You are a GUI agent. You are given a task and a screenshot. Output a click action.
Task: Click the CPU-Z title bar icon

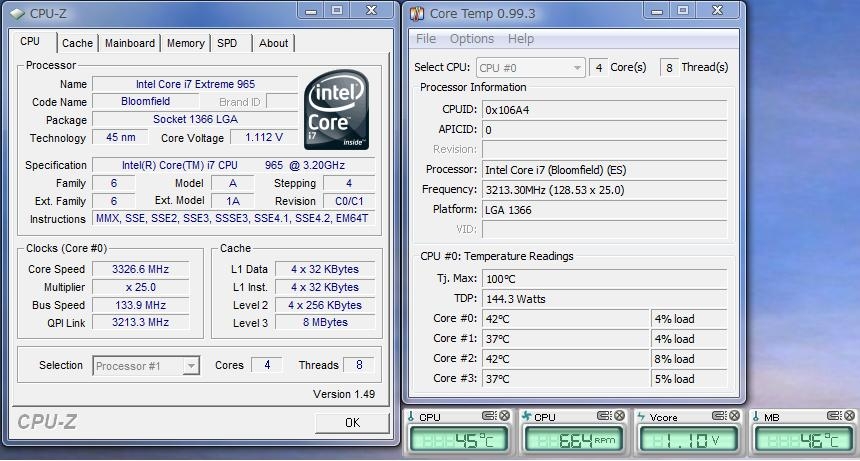tap(18, 14)
